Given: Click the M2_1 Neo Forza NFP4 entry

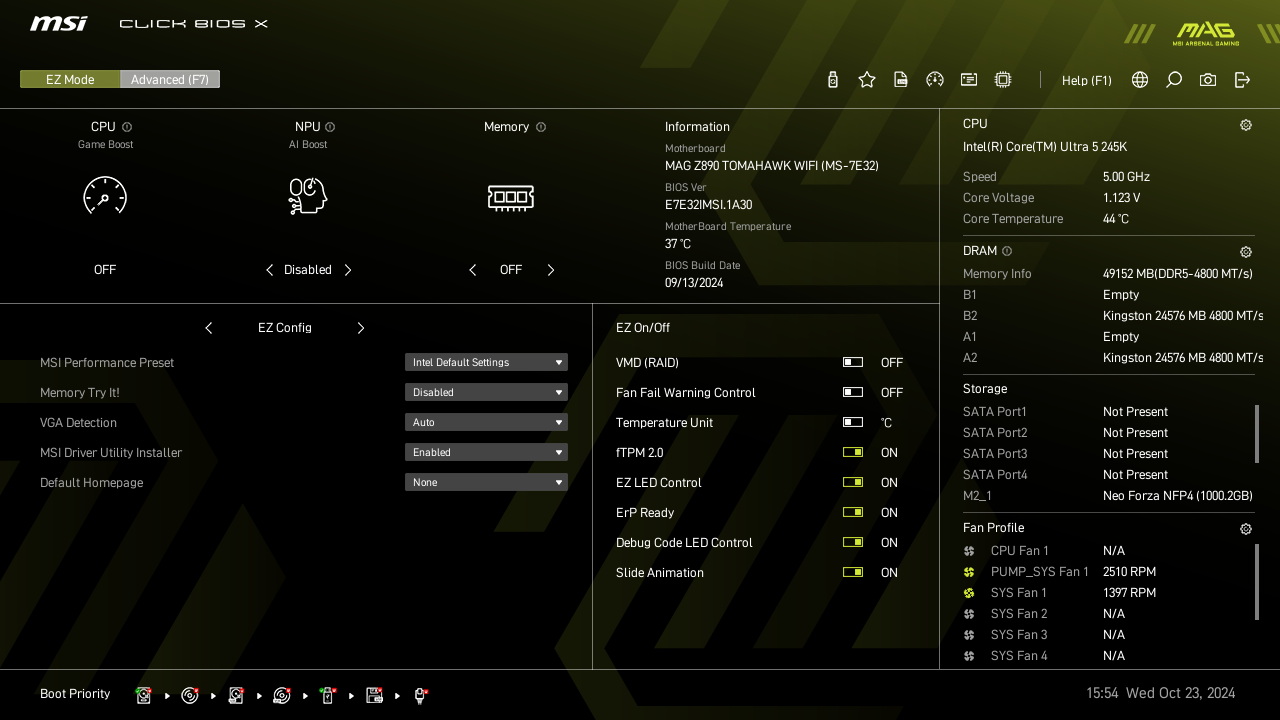Looking at the screenshot, I should 1108,496.
